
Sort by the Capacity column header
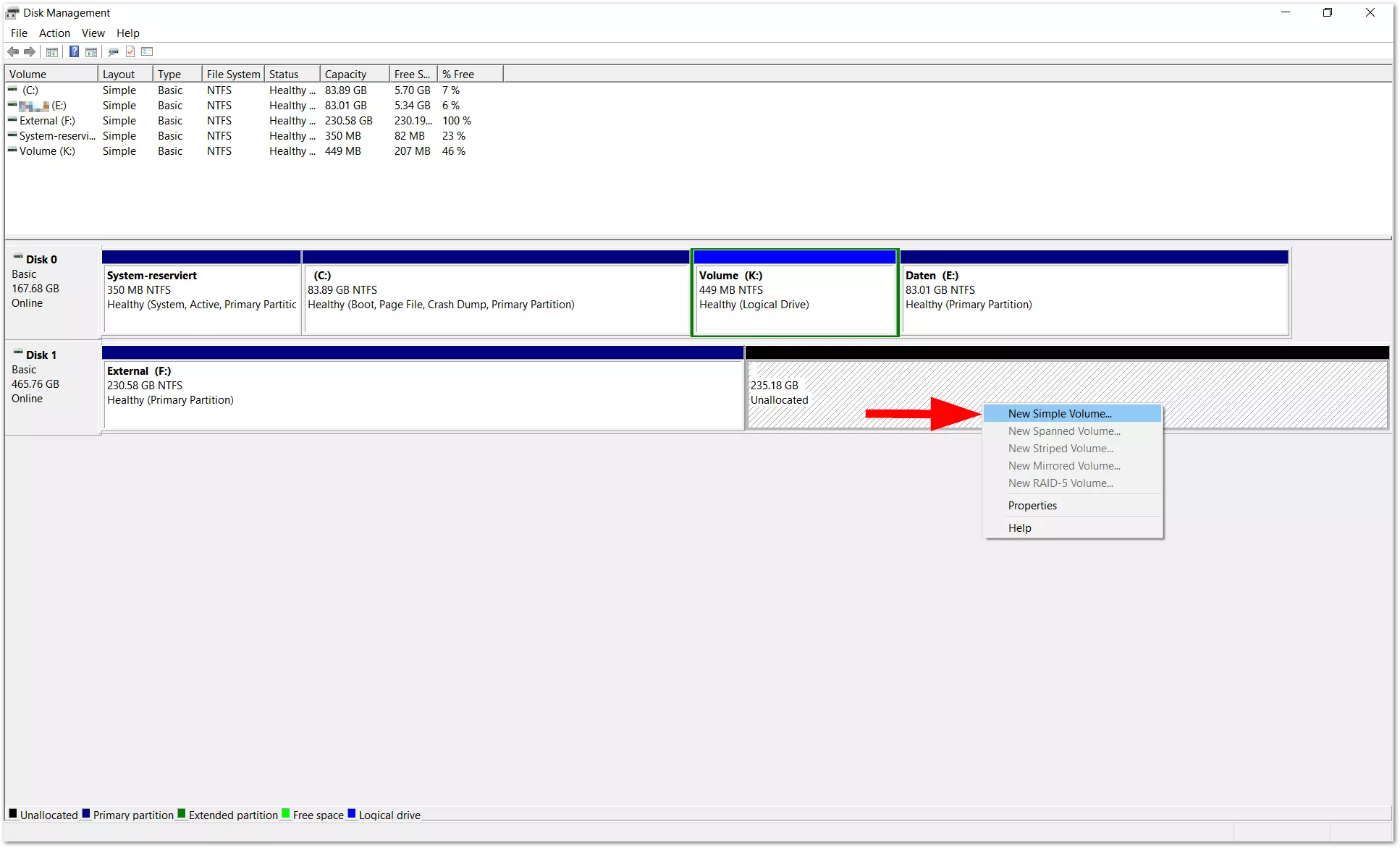point(345,75)
